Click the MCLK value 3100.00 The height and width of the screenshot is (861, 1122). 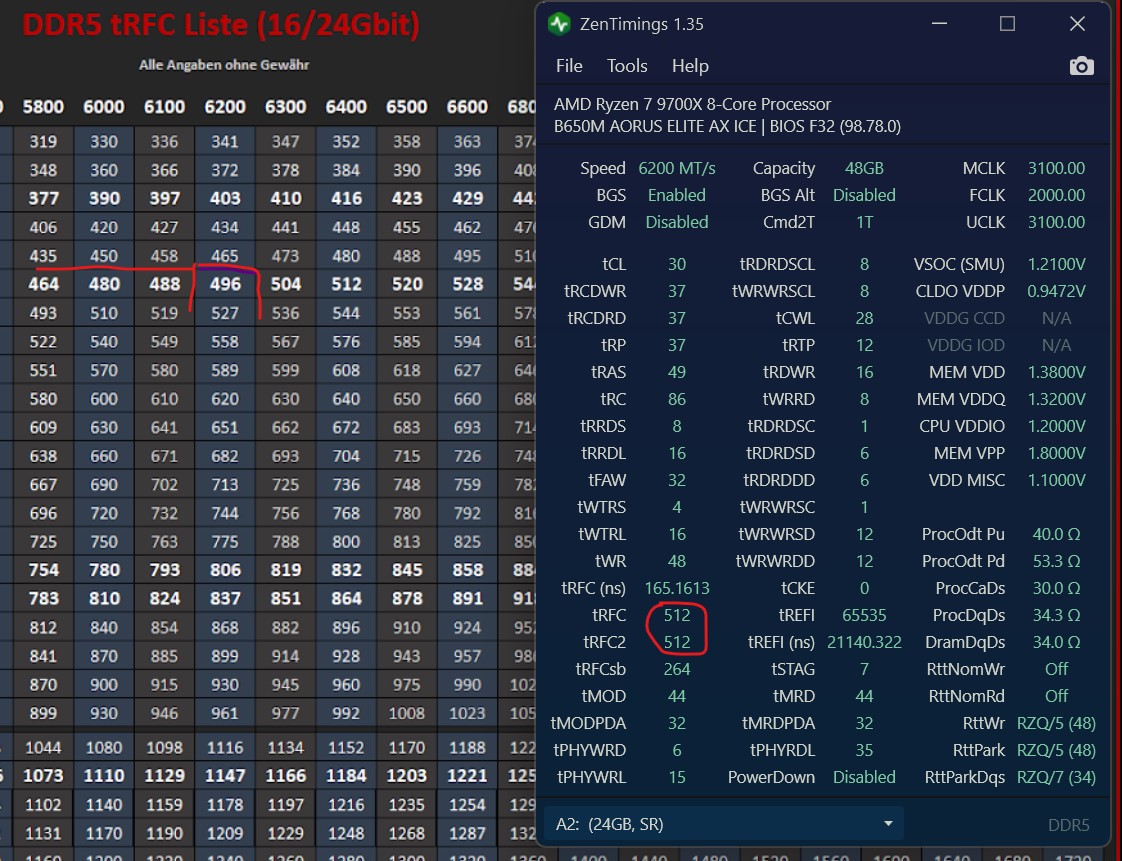[1056, 168]
